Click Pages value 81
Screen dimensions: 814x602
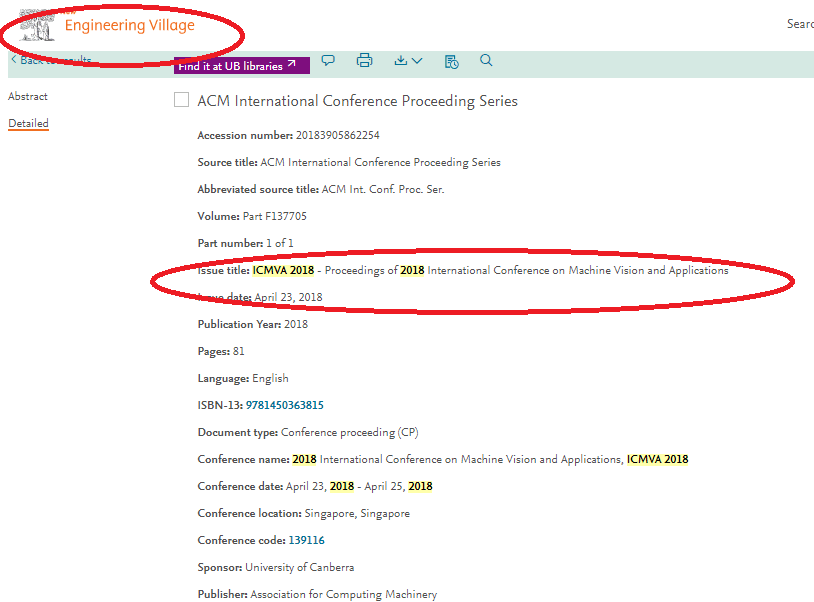click(x=238, y=351)
